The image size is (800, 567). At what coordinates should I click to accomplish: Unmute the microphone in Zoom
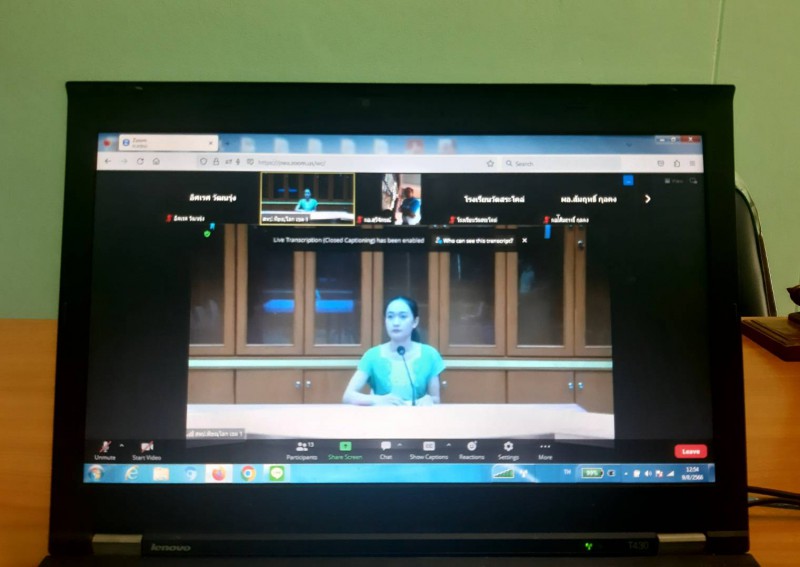click(105, 451)
